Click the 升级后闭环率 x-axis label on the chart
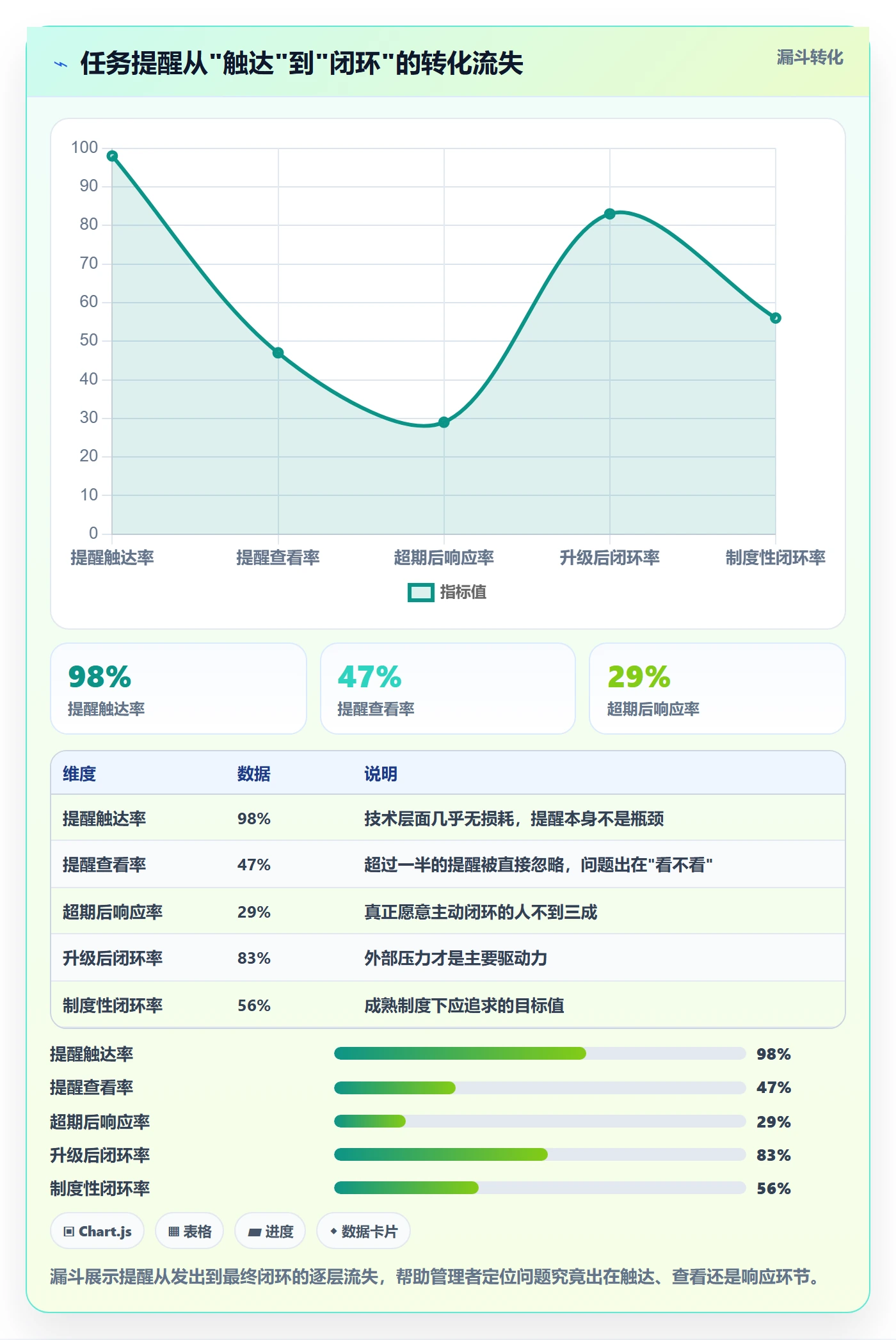This screenshot has height=1340, width=896. 610,558
